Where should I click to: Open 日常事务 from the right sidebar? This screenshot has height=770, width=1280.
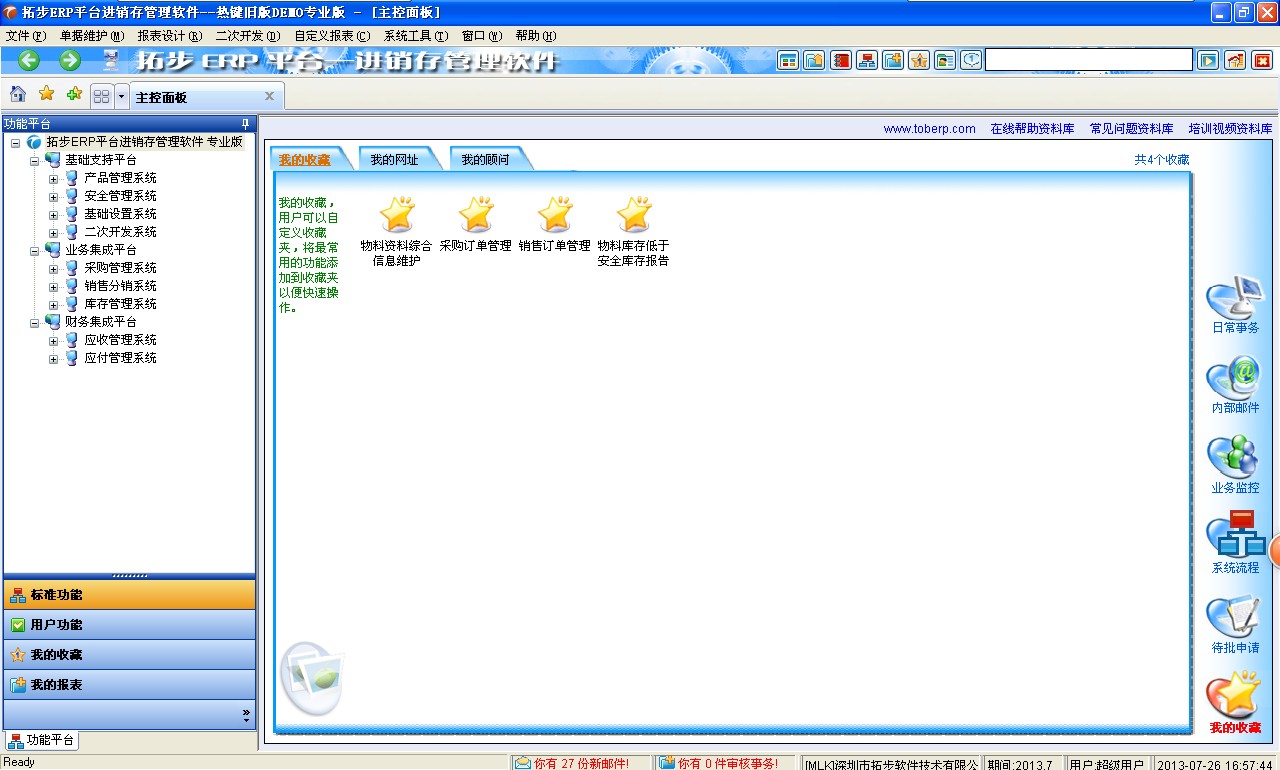point(1234,305)
